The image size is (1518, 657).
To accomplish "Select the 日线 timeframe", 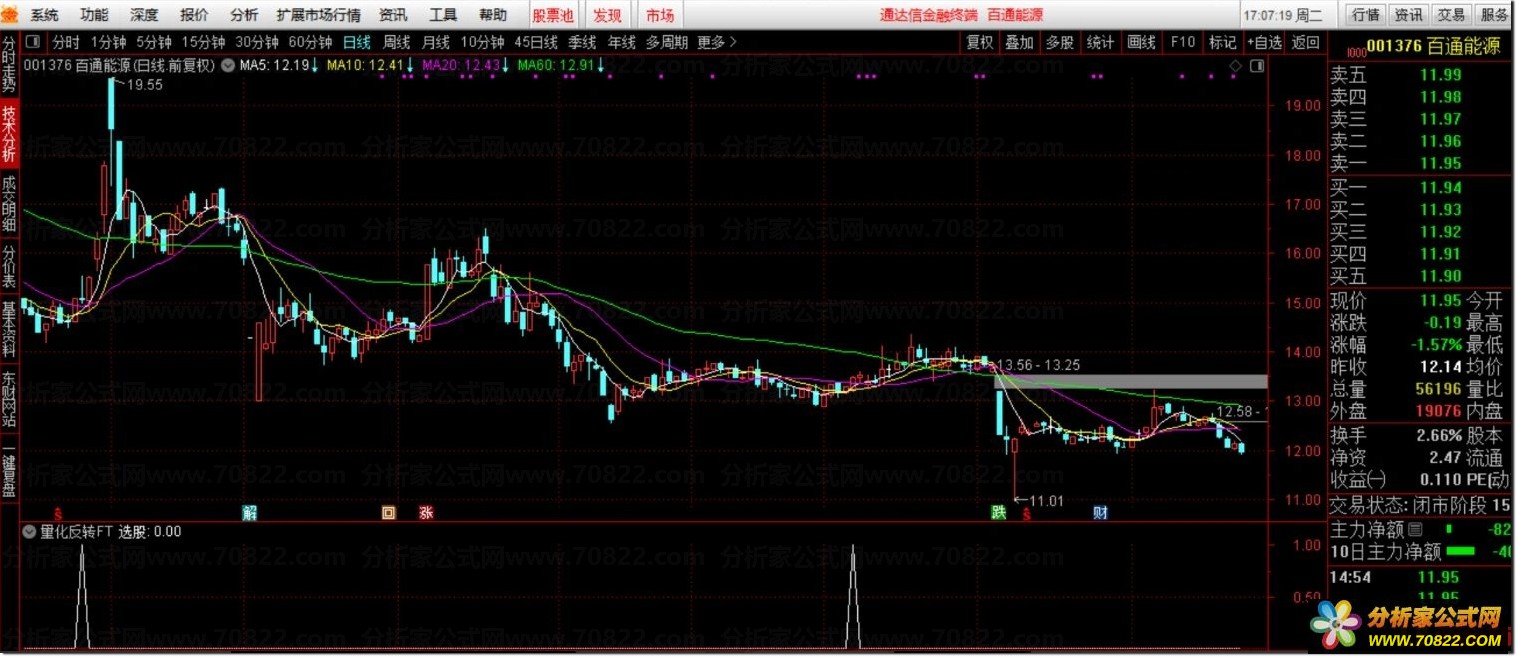I will tap(357, 42).
